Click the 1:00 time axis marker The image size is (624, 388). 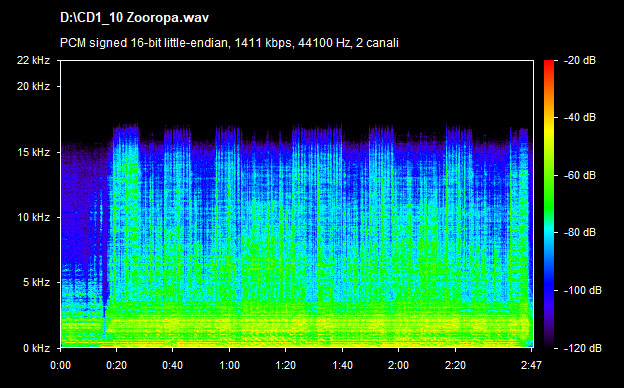point(229,365)
